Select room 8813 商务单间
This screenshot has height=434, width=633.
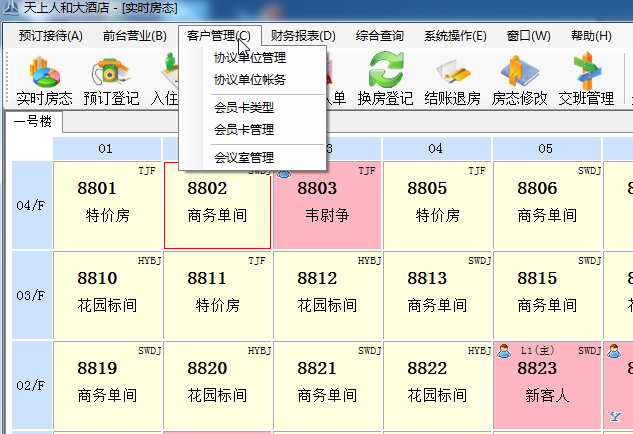[x=438, y=296]
